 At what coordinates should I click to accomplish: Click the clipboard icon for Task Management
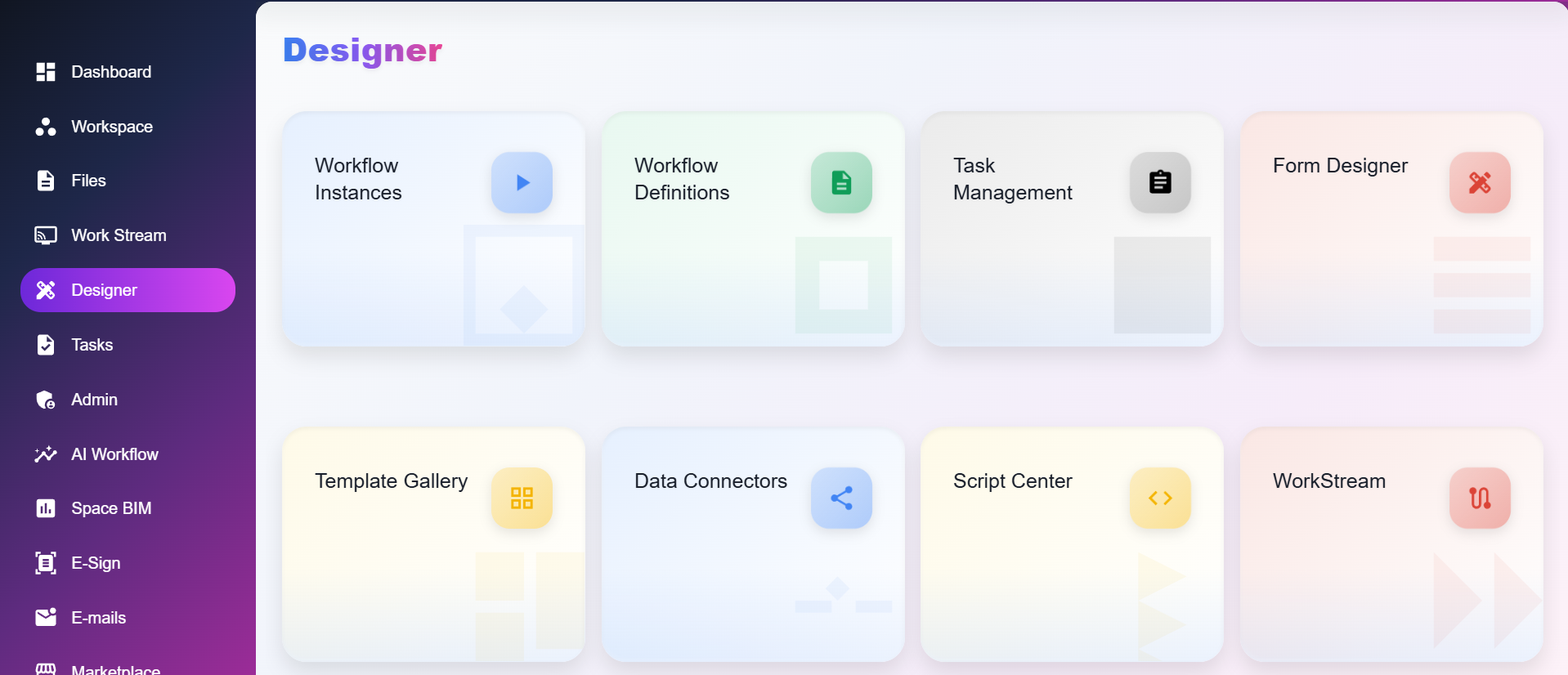click(x=1160, y=182)
